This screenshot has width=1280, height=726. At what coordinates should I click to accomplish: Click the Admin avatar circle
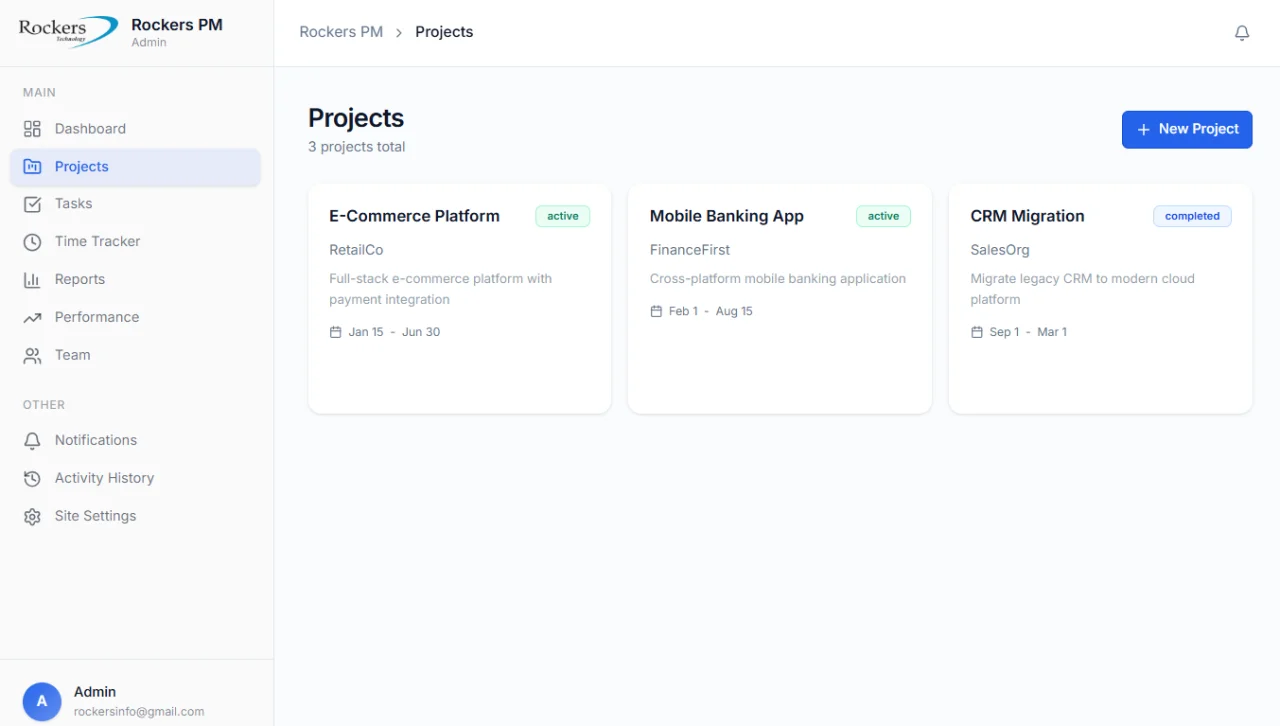pyautogui.click(x=42, y=702)
